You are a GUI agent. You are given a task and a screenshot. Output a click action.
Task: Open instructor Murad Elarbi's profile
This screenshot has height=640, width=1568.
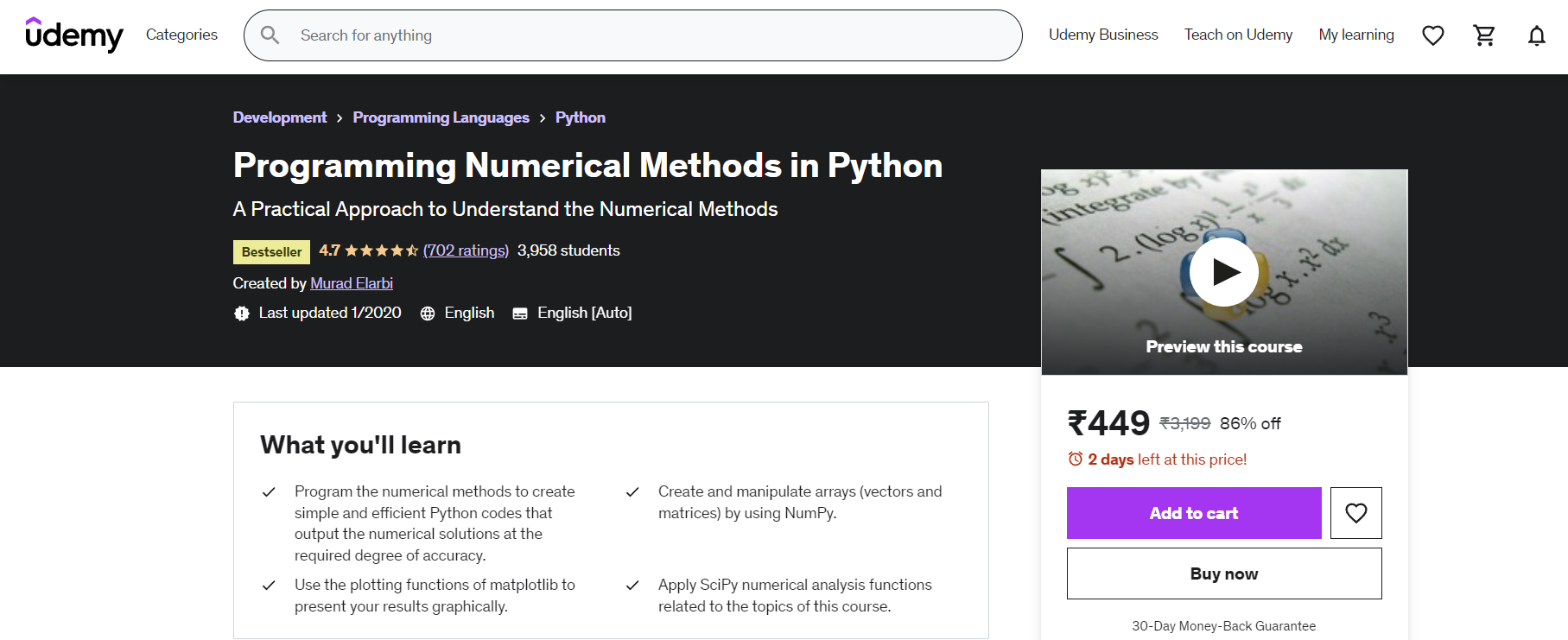(352, 283)
